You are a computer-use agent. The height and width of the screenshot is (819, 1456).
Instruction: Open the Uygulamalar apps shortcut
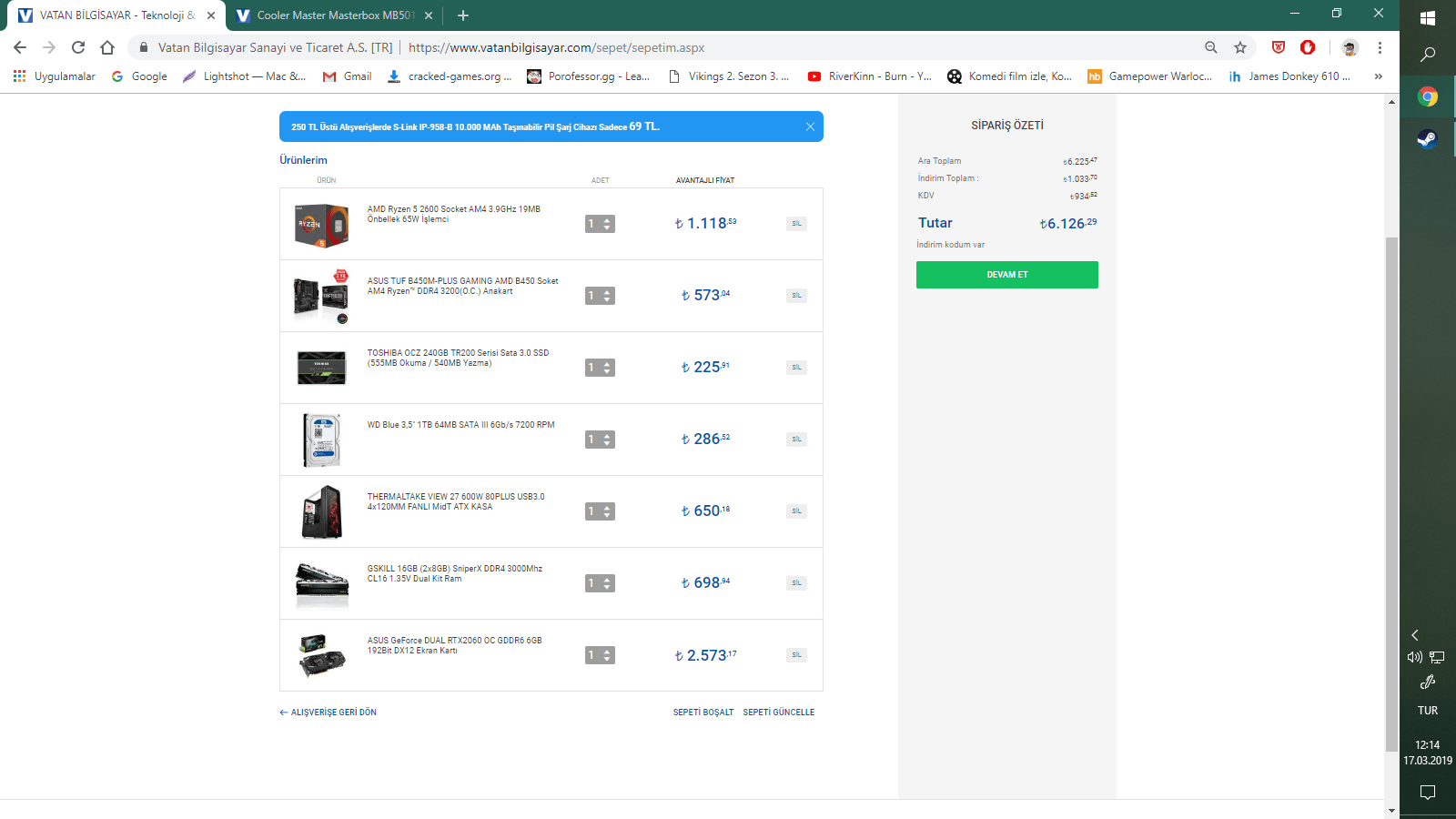pos(55,76)
